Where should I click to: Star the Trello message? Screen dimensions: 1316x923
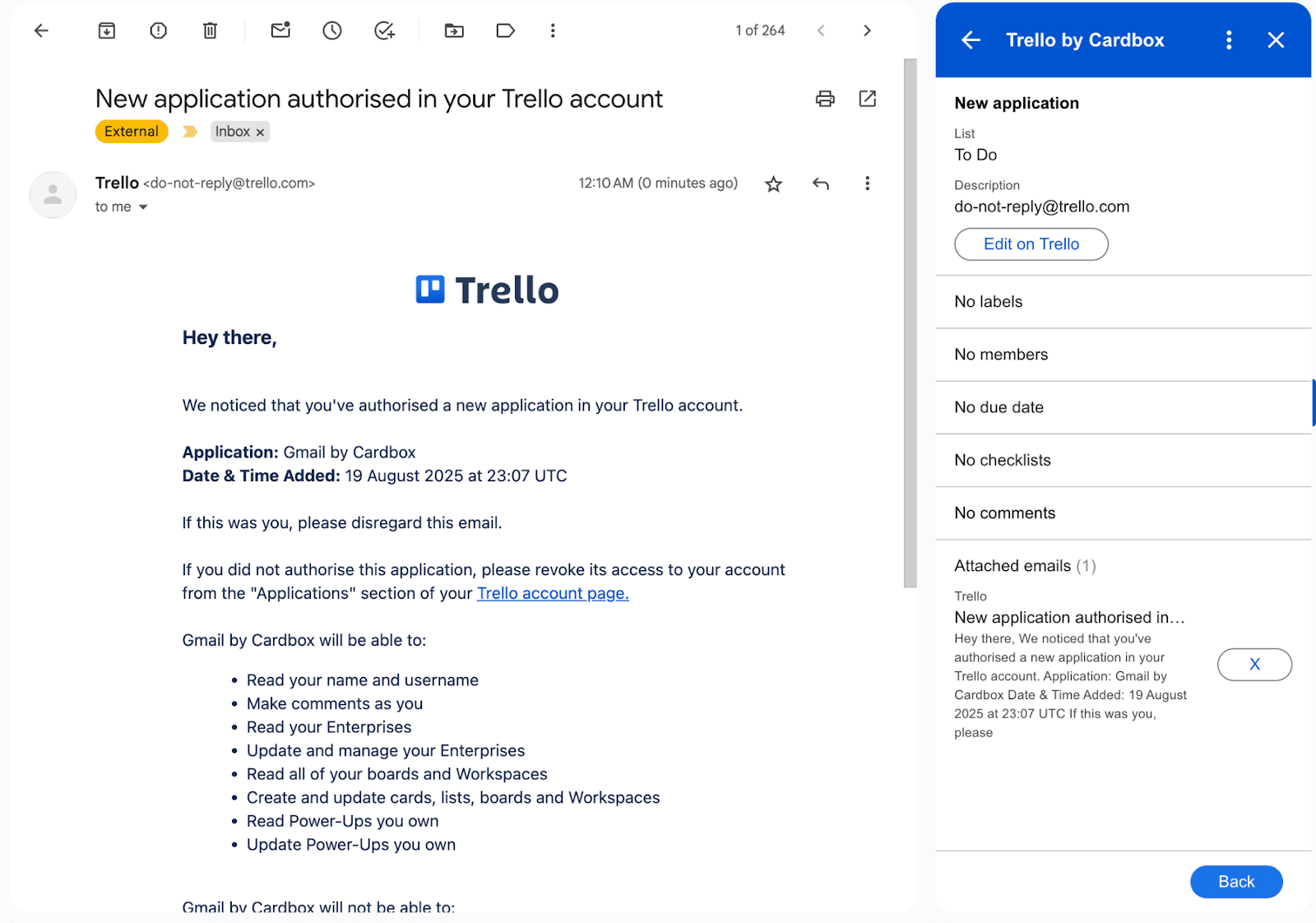pos(773,184)
